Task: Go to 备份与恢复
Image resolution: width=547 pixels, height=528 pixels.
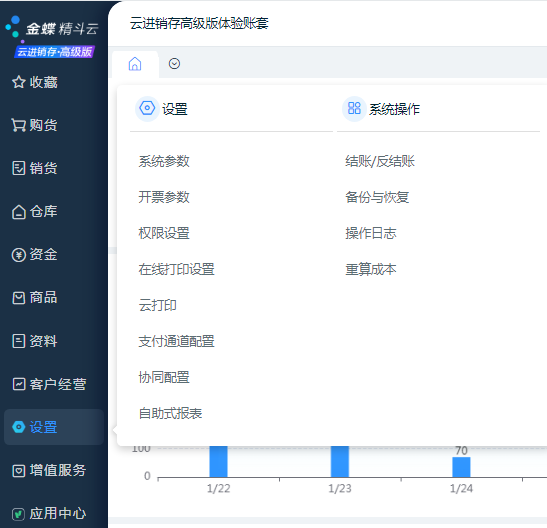Action: tap(377, 197)
